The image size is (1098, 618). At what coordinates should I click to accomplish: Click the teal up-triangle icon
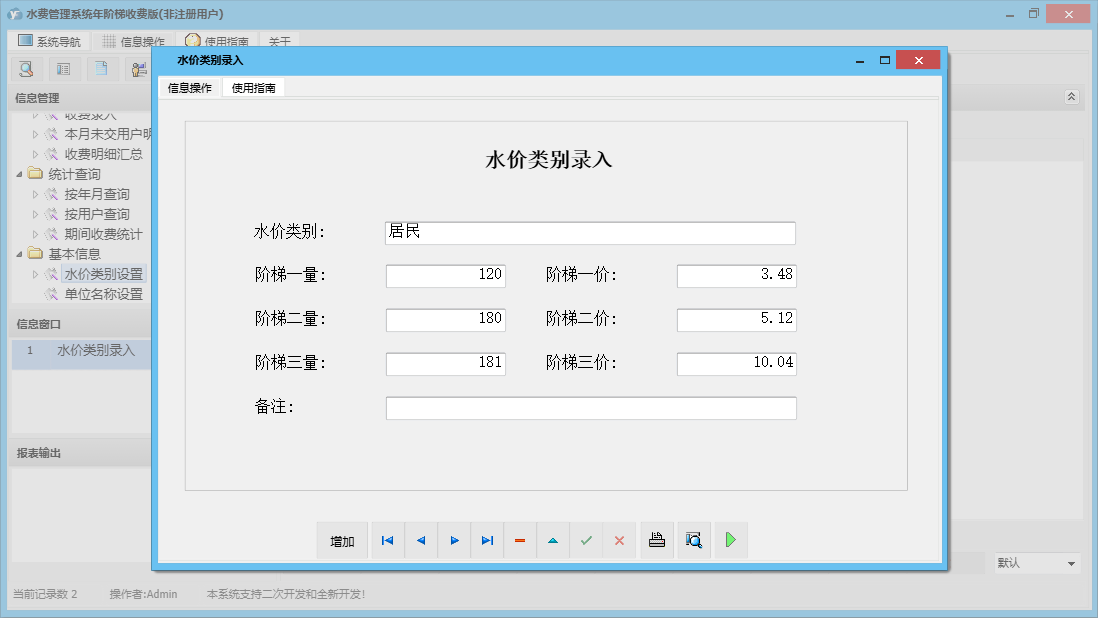point(553,541)
